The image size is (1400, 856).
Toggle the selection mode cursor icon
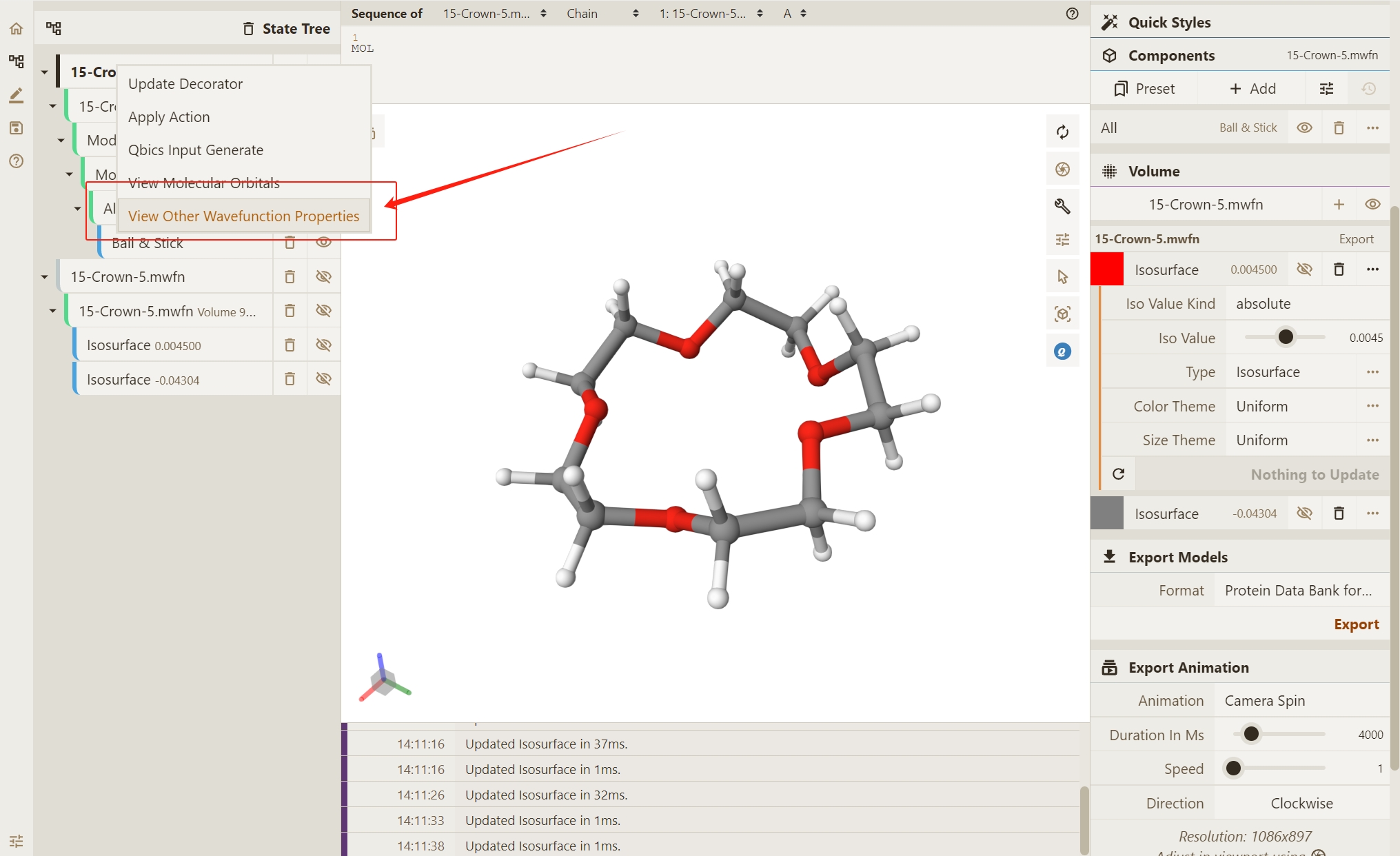pos(1062,277)
